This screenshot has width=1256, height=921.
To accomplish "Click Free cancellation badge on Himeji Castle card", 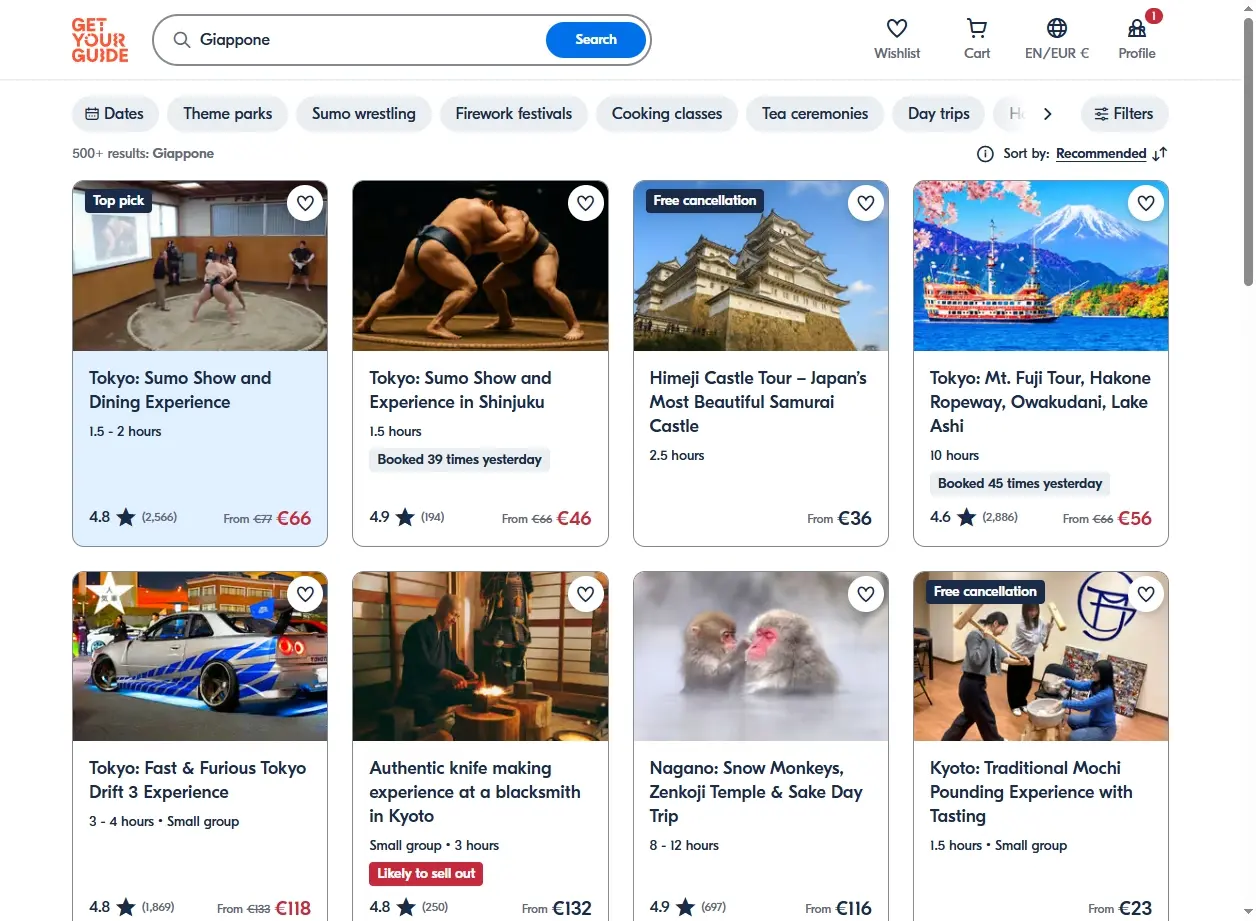I will click(705, 201).
